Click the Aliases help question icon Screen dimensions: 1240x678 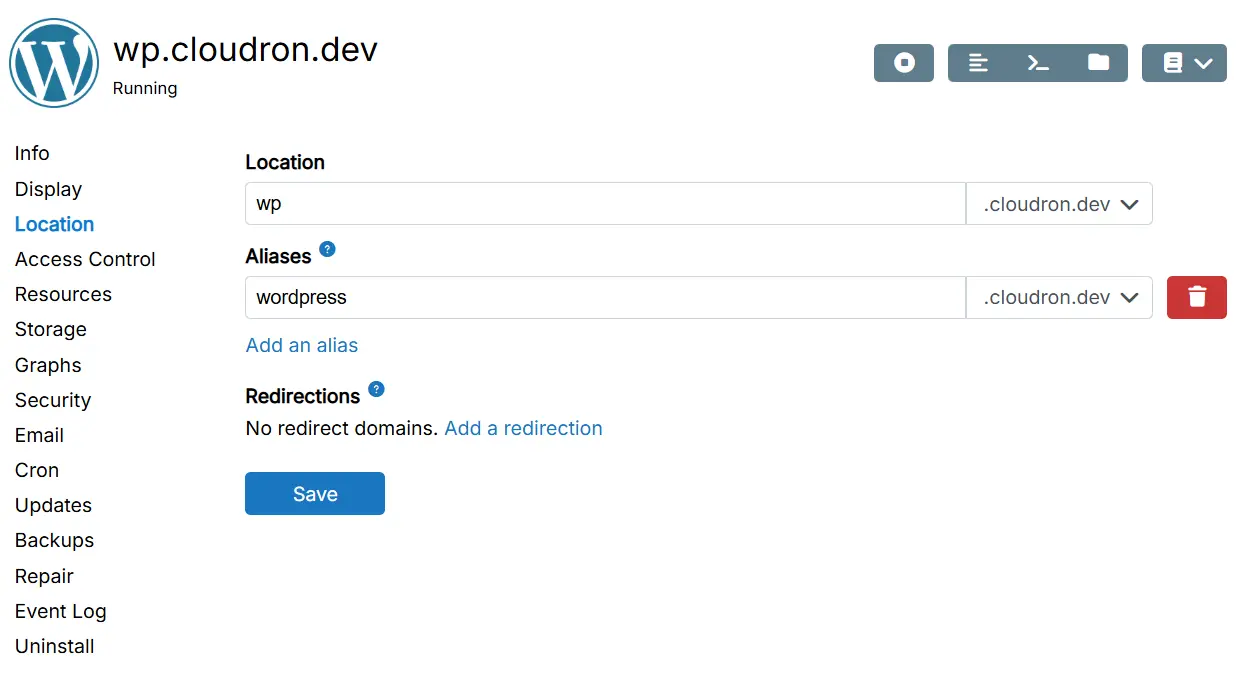[x=327, y=249]
